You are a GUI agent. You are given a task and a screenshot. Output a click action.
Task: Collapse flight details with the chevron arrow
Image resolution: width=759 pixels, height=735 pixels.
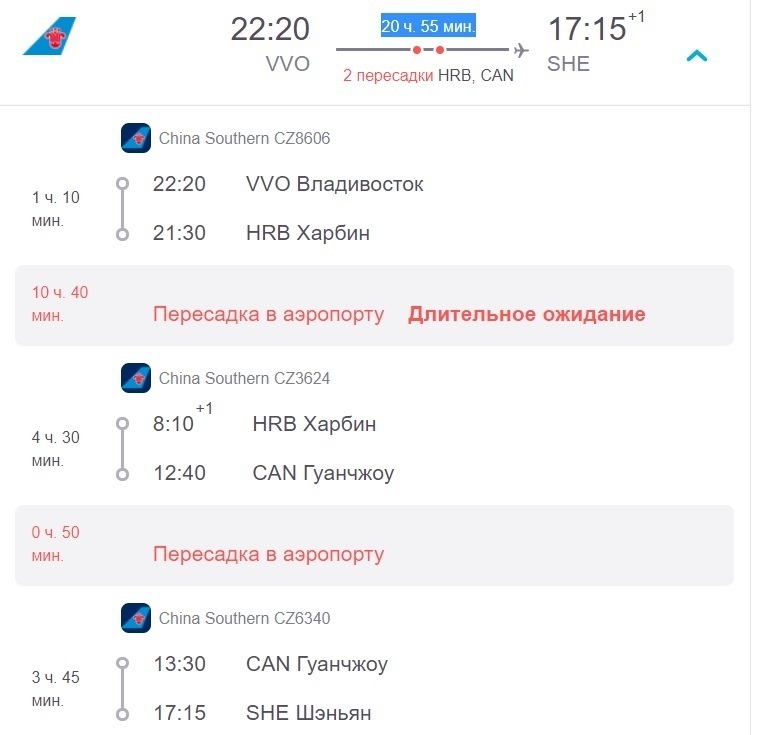(x=697, y=56)
